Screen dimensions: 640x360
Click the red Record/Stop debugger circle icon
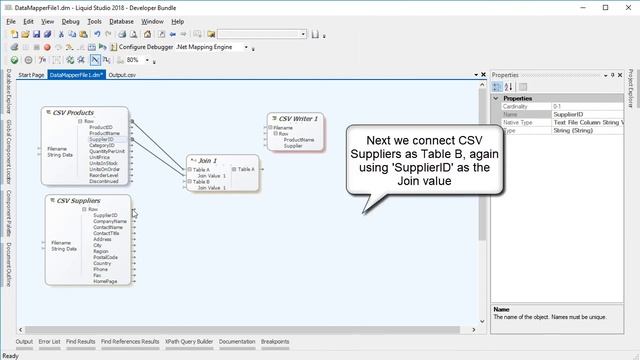[47, 47]
